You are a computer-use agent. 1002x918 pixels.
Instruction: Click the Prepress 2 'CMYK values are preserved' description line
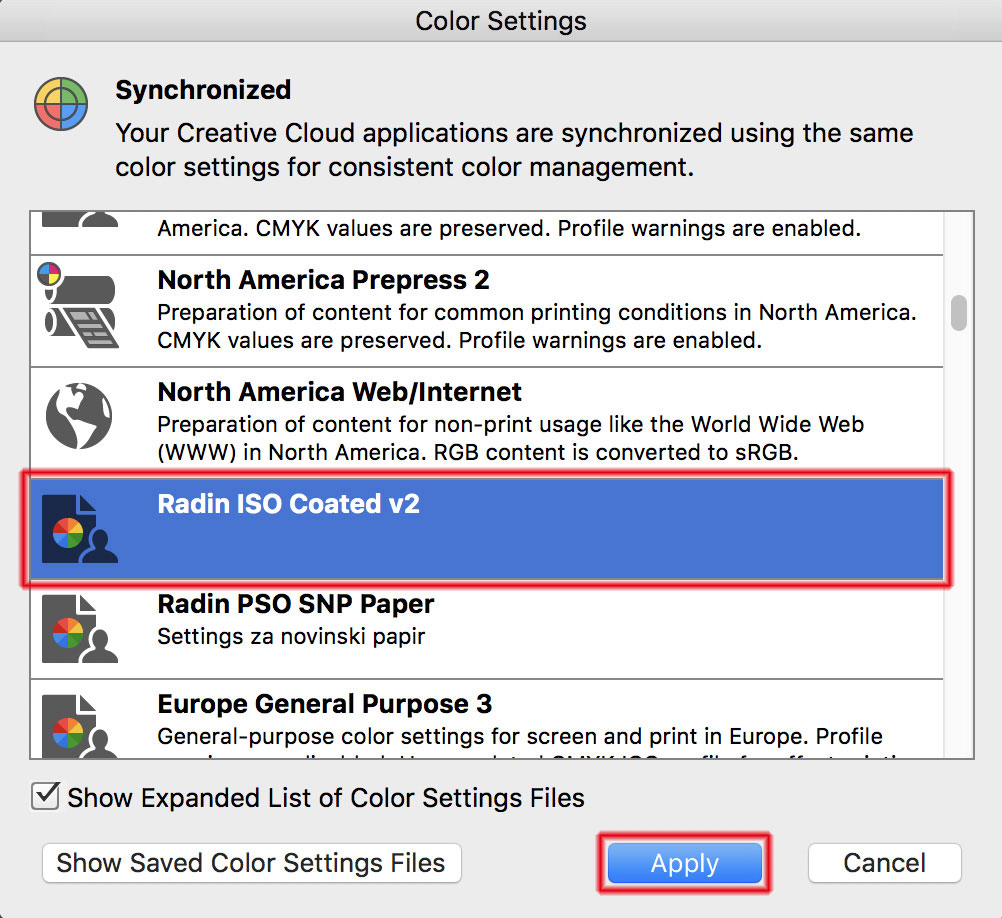click(459, 340)
